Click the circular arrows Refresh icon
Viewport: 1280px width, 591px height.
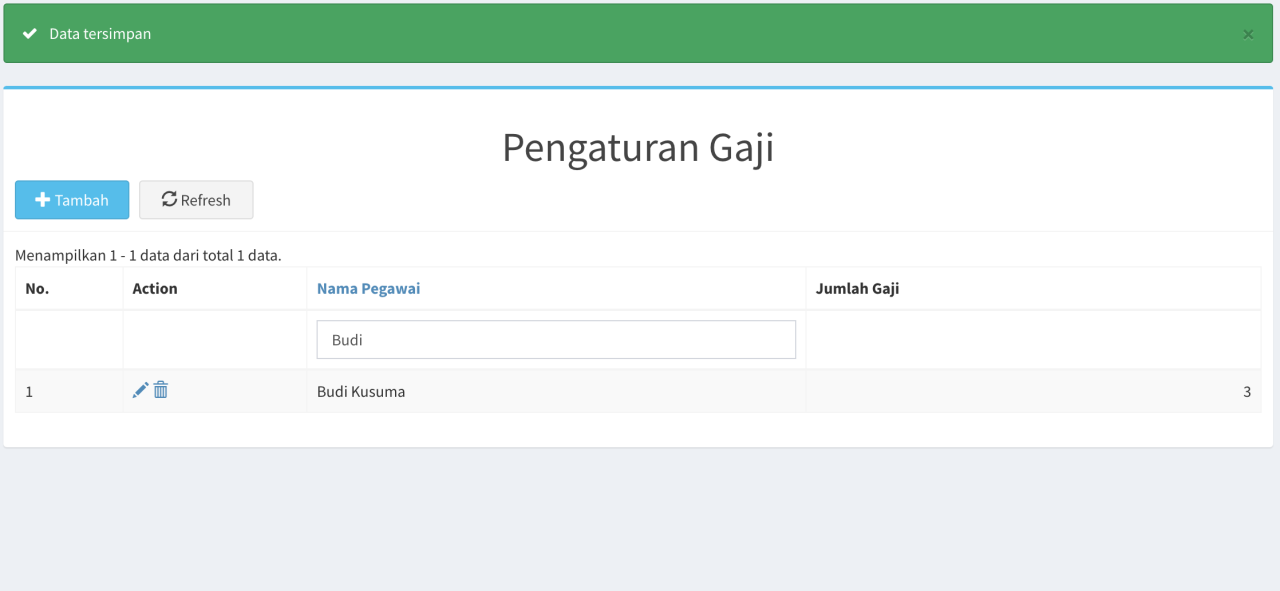click(169, 199)
